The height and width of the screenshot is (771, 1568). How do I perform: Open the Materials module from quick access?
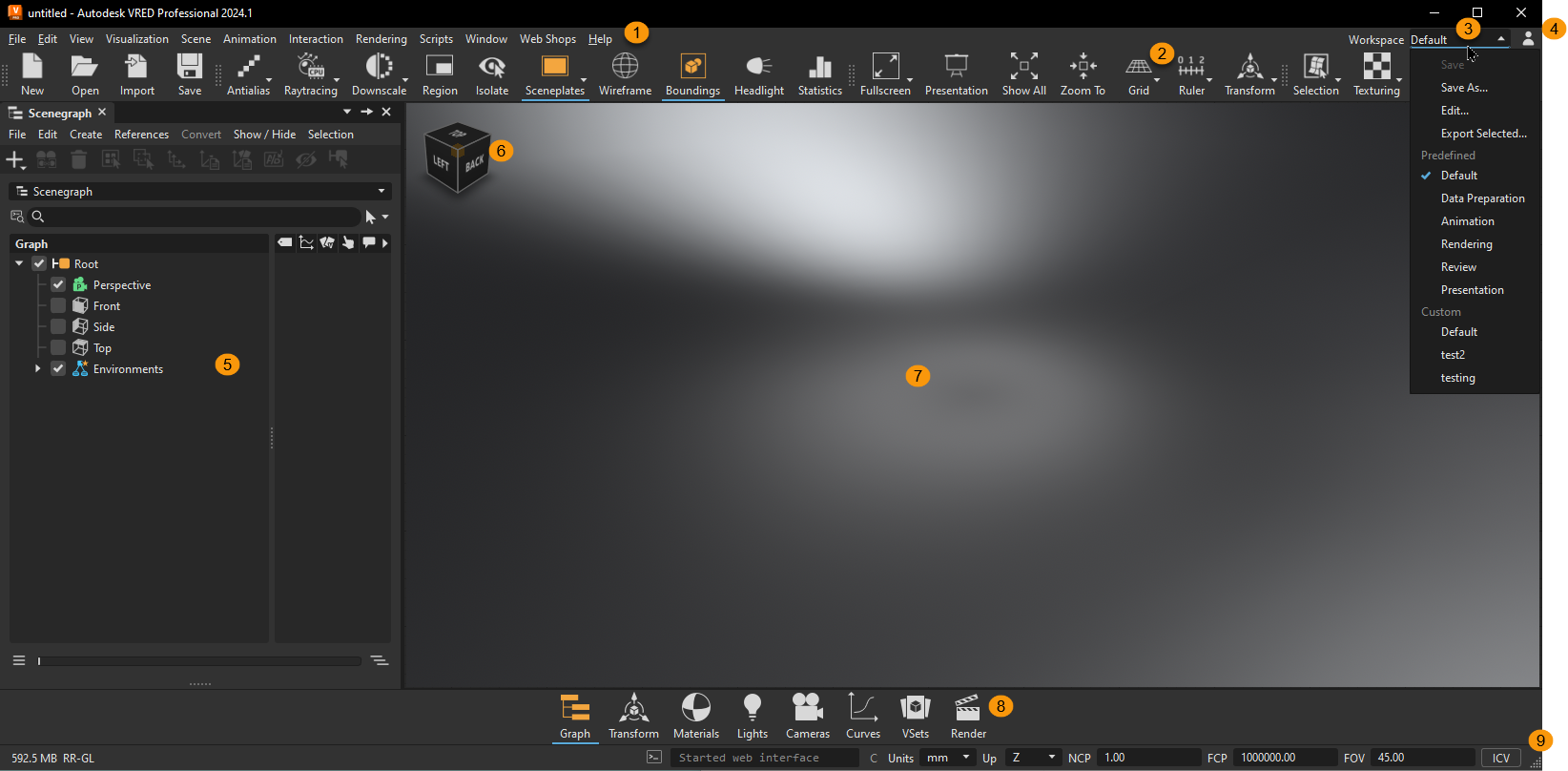click(x=696, y=717)
